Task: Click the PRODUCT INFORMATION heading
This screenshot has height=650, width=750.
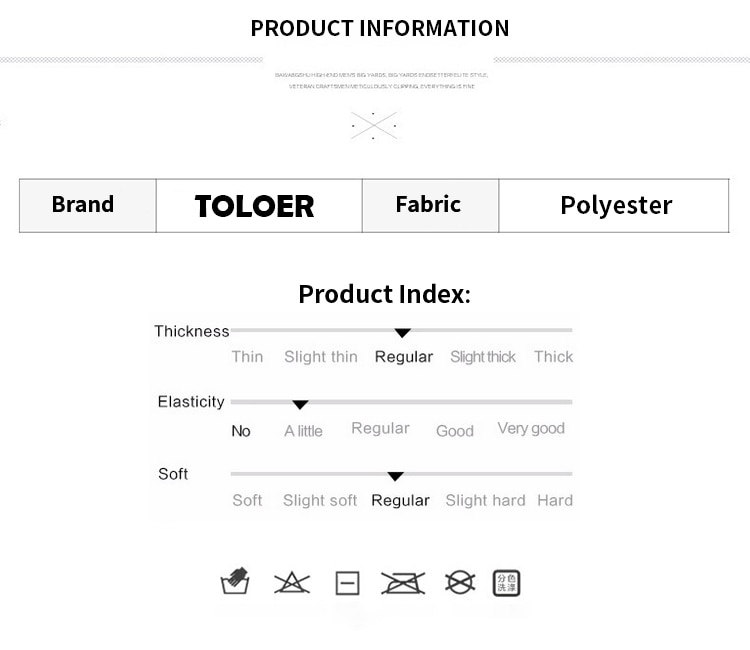Action: (x=380, y=28)
